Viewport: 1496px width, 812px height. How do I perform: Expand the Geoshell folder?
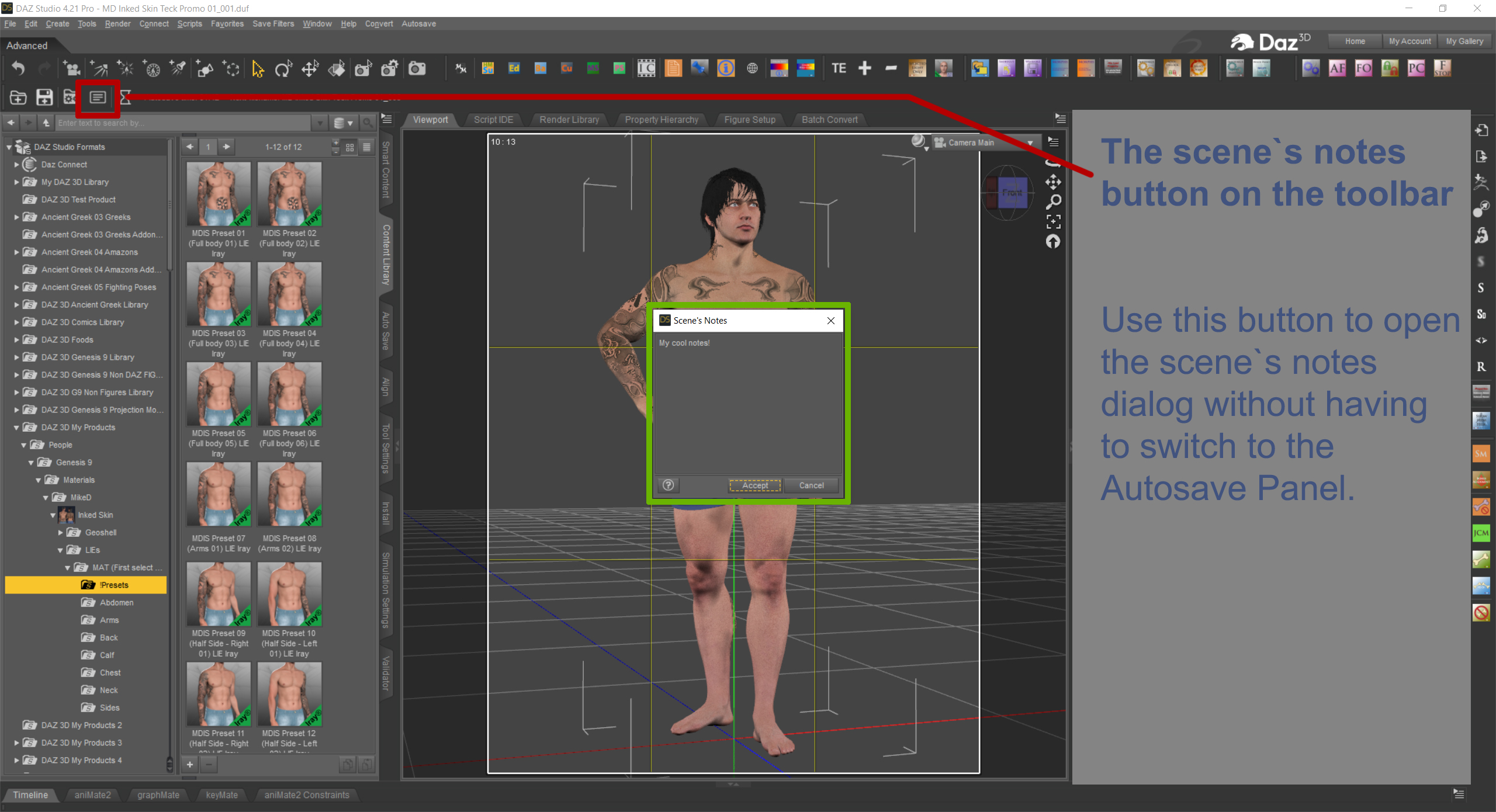pos(60,533)
